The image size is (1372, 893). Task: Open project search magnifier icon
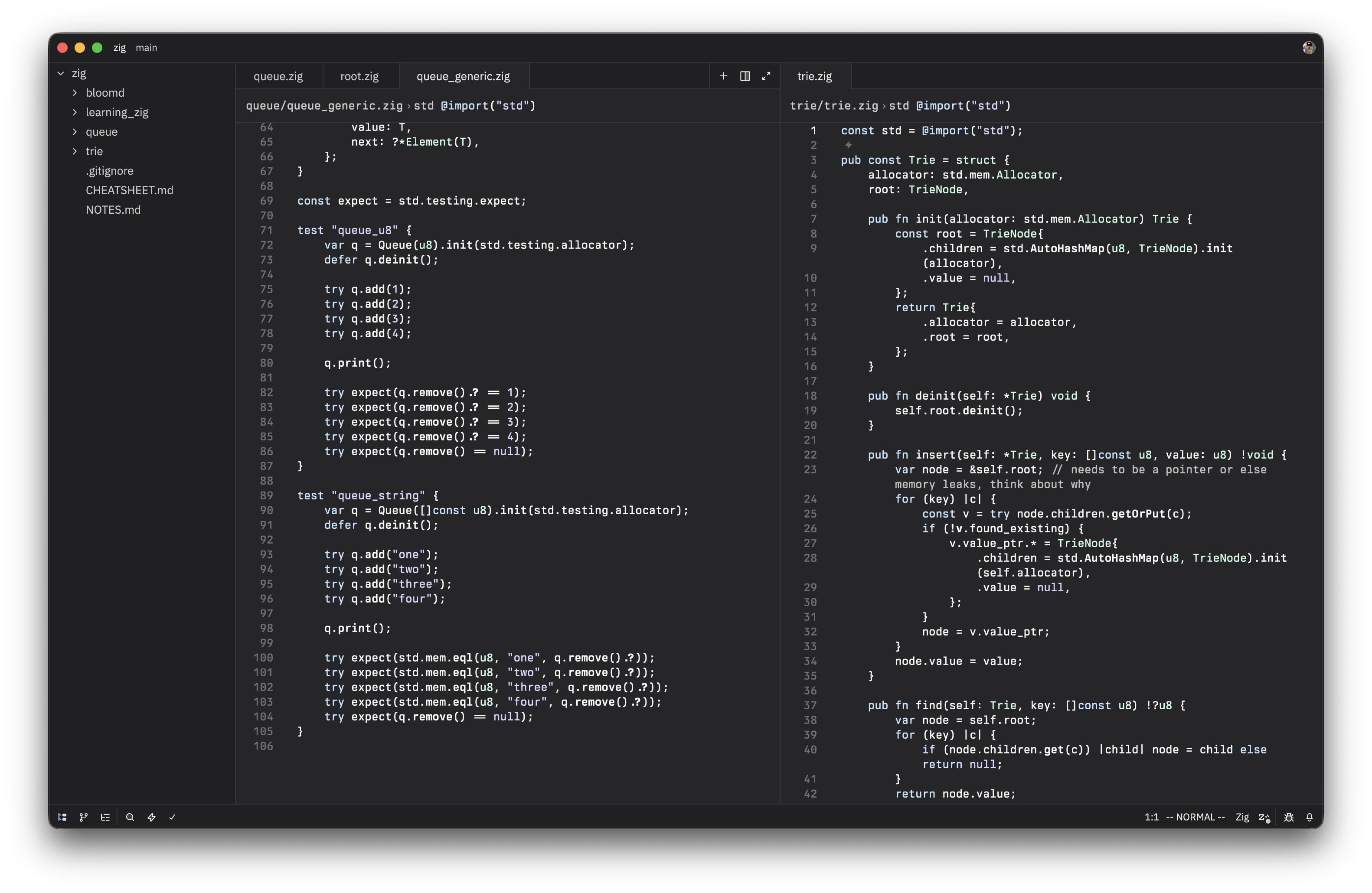130,817
